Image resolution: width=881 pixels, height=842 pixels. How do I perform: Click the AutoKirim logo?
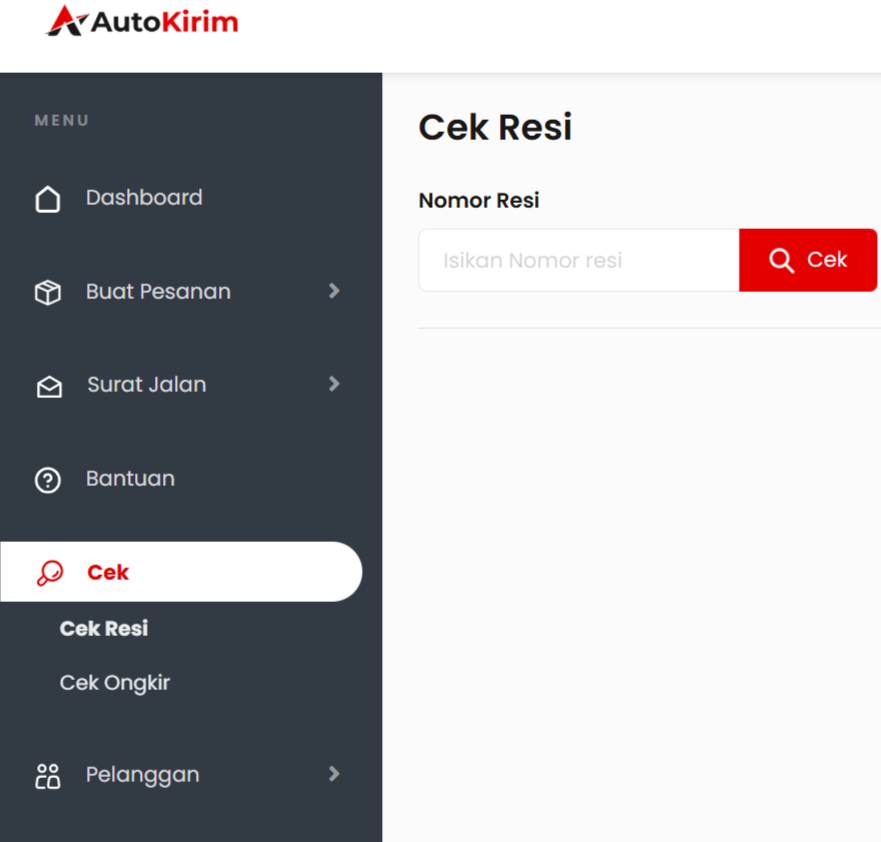click(x=142, y=21)
